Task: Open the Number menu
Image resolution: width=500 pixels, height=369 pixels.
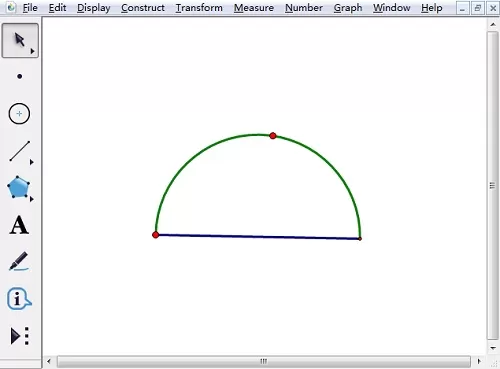Action: click(x=304, y=8)
